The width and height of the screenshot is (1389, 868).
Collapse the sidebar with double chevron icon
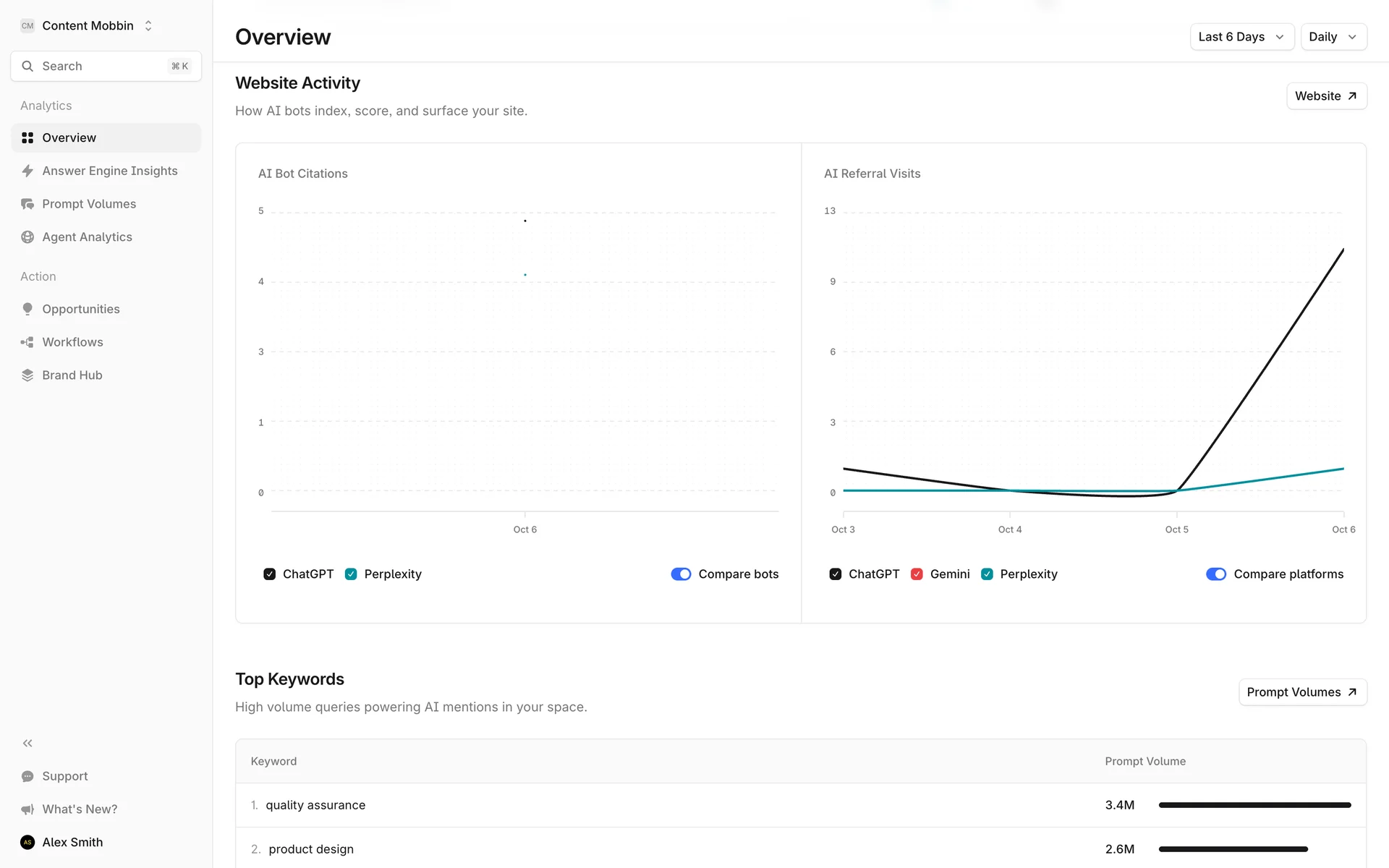27,743
